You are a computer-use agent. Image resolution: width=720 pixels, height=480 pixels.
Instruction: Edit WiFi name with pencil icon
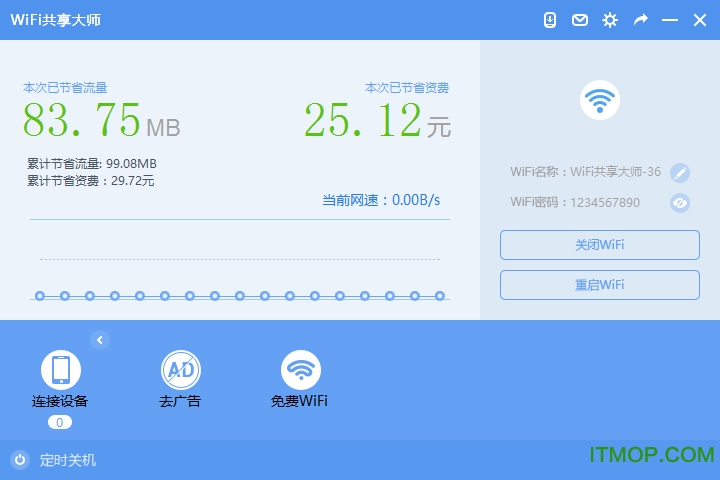pyautogui.click(x=680, y=173)
